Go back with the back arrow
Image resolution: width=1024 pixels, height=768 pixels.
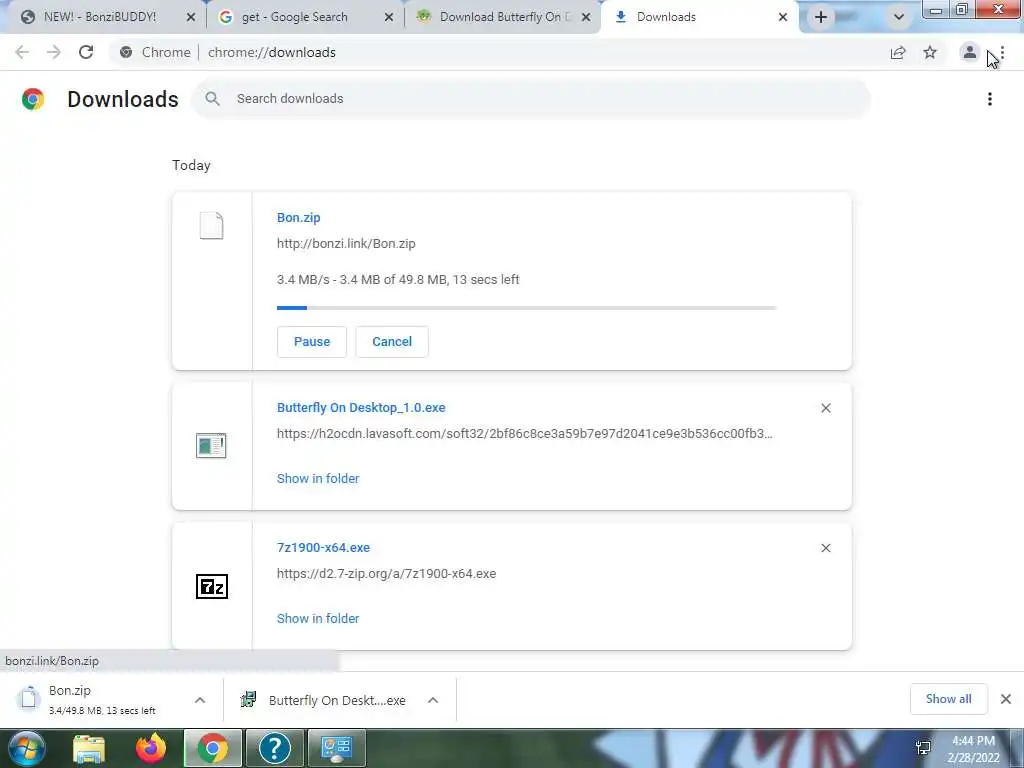[22, 52]
